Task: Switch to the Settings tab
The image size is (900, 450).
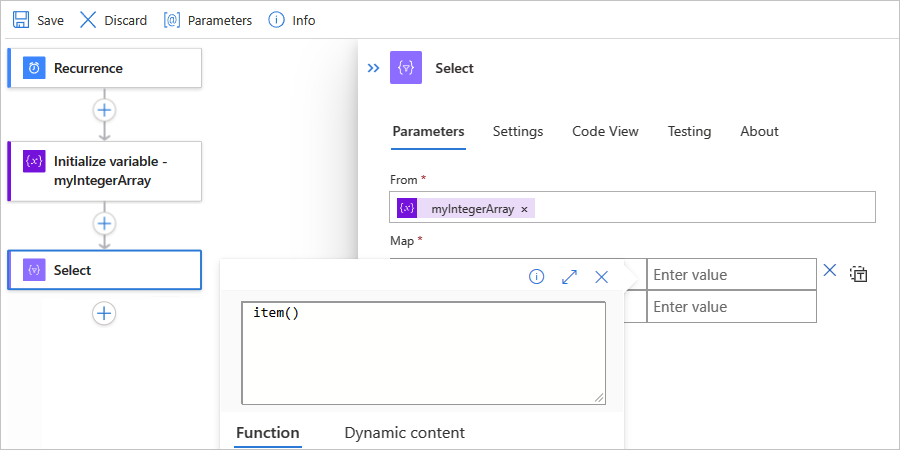Action: pos(518,131)
